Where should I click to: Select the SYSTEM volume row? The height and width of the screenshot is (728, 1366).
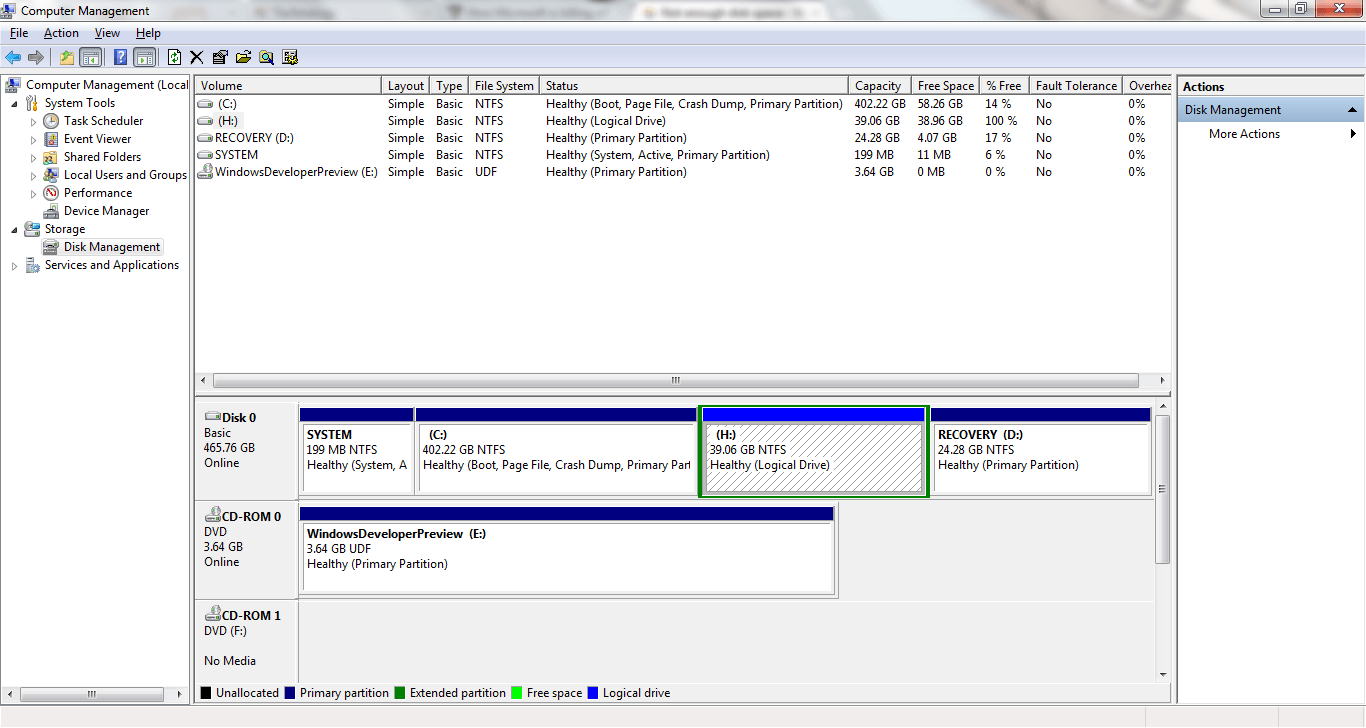click(x=683, y=155)
